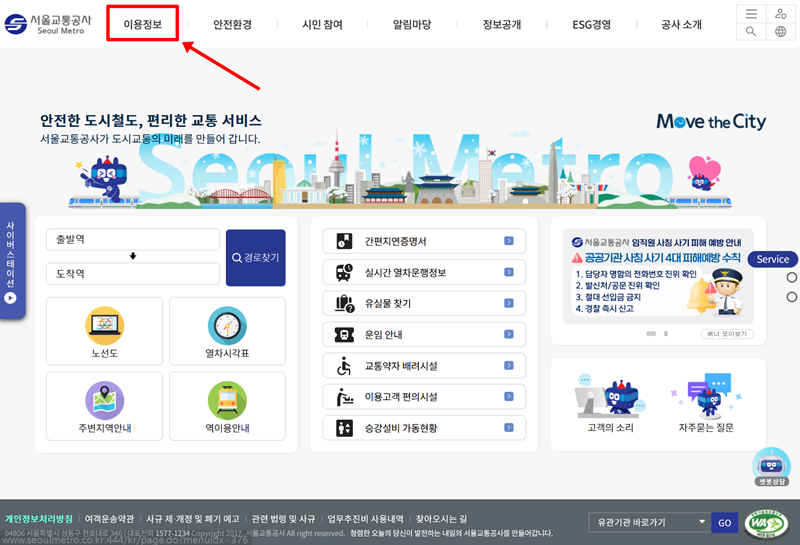Viewport: 800px width, 545px height.
Task: Click arrow icon beside 승강설비 가동현황
Action: click(509, 428)
